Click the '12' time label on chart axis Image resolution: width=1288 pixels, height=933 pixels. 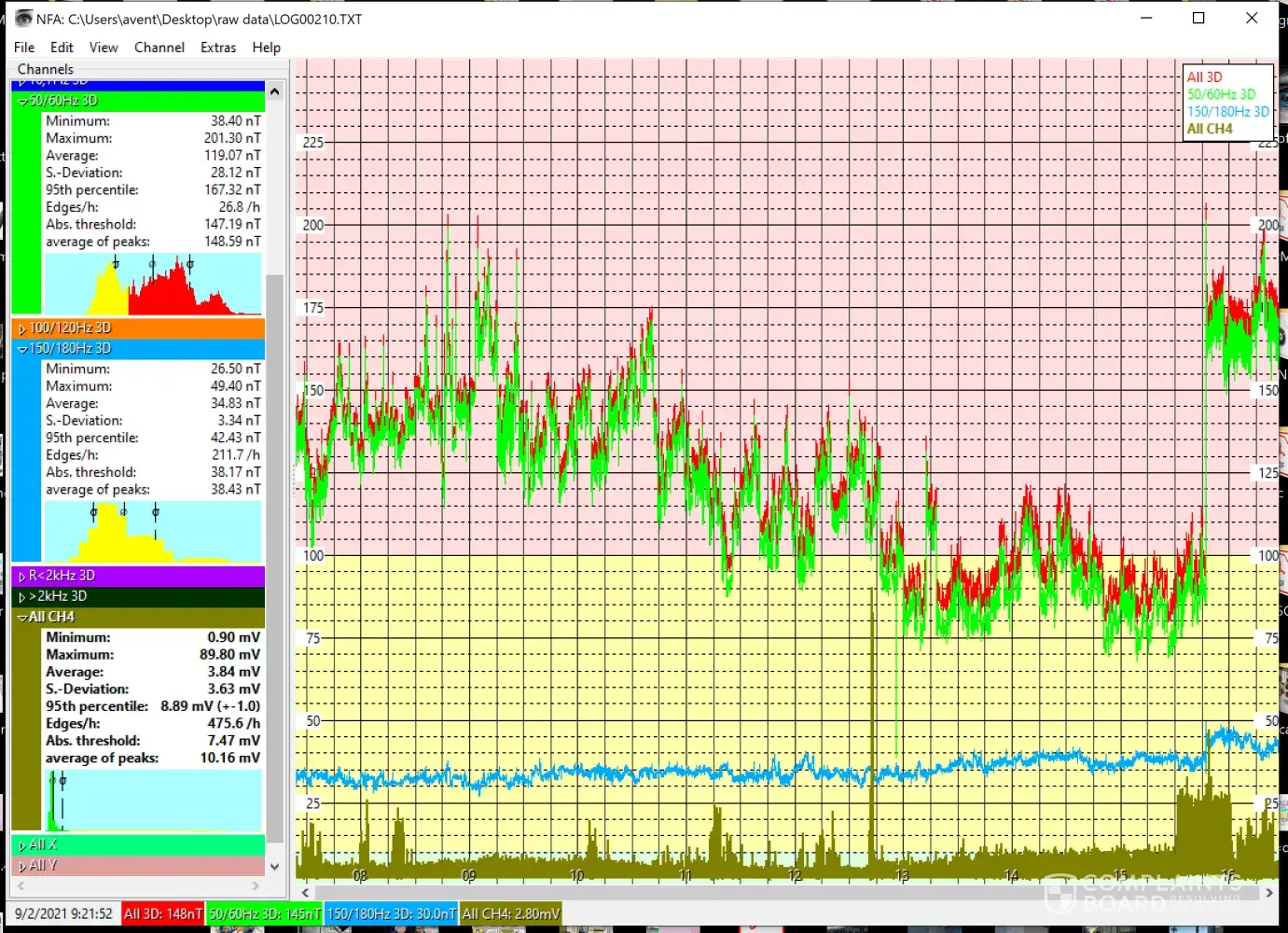point(795,876)
